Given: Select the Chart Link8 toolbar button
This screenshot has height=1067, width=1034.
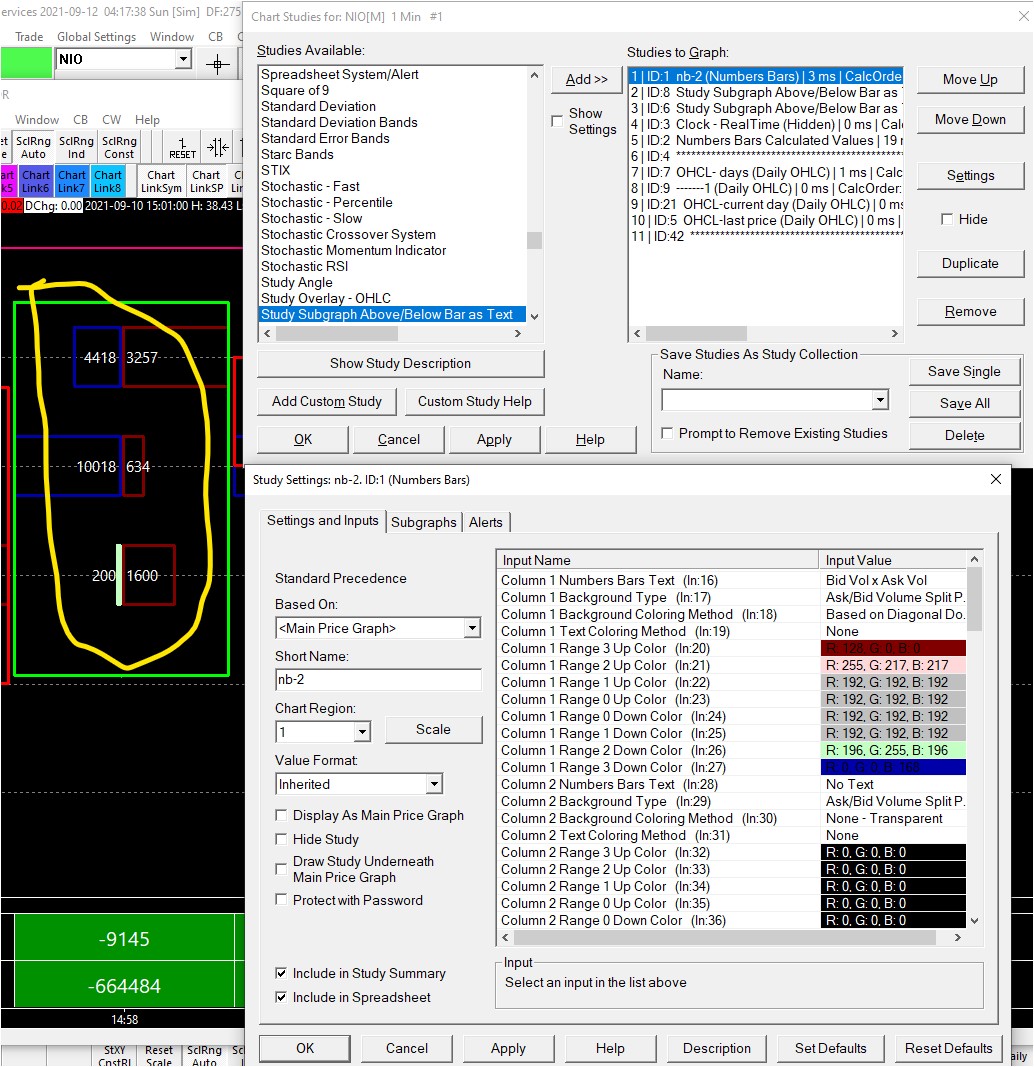Looking at the screenshot, I should [108, 182].
